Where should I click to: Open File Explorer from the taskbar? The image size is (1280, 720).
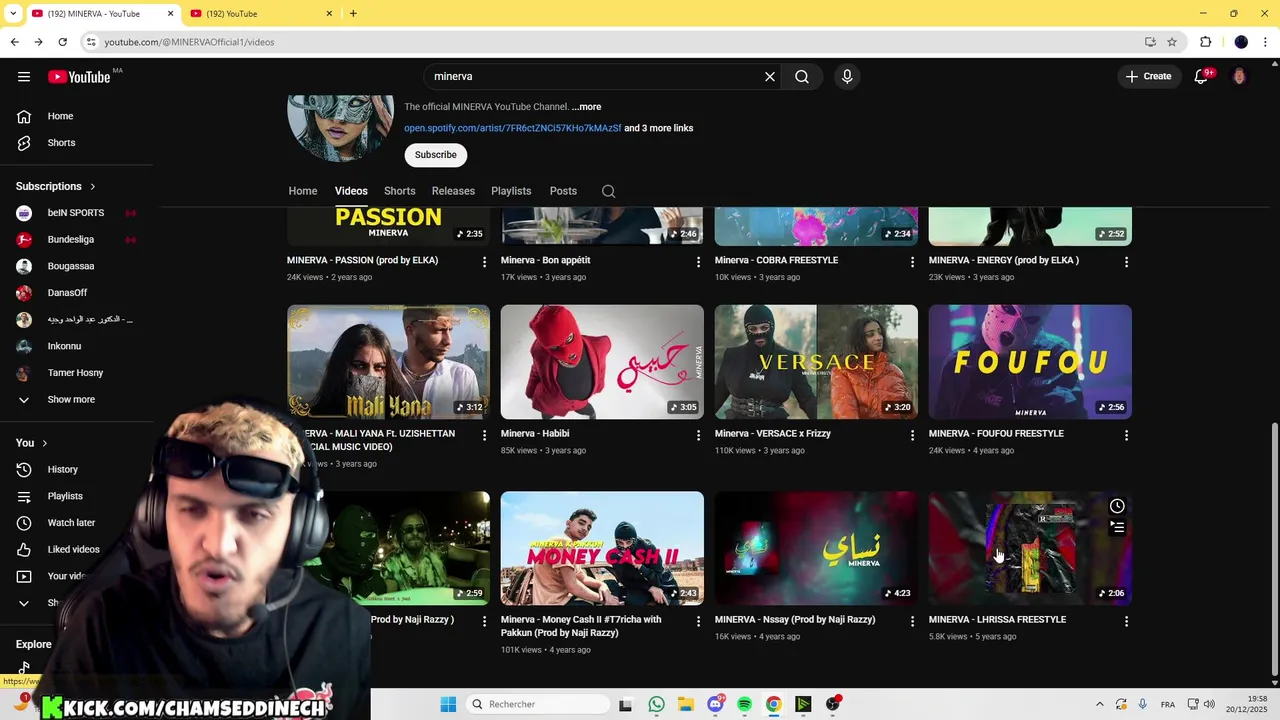pos(685,704)
